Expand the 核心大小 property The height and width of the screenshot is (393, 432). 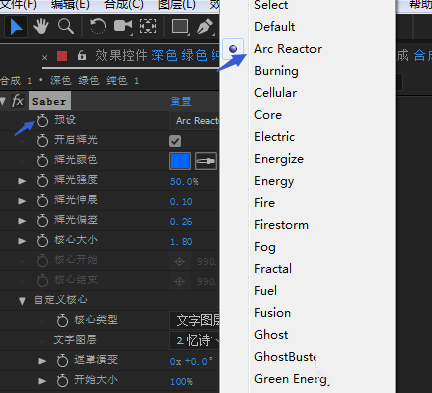[x=22, y=241]
